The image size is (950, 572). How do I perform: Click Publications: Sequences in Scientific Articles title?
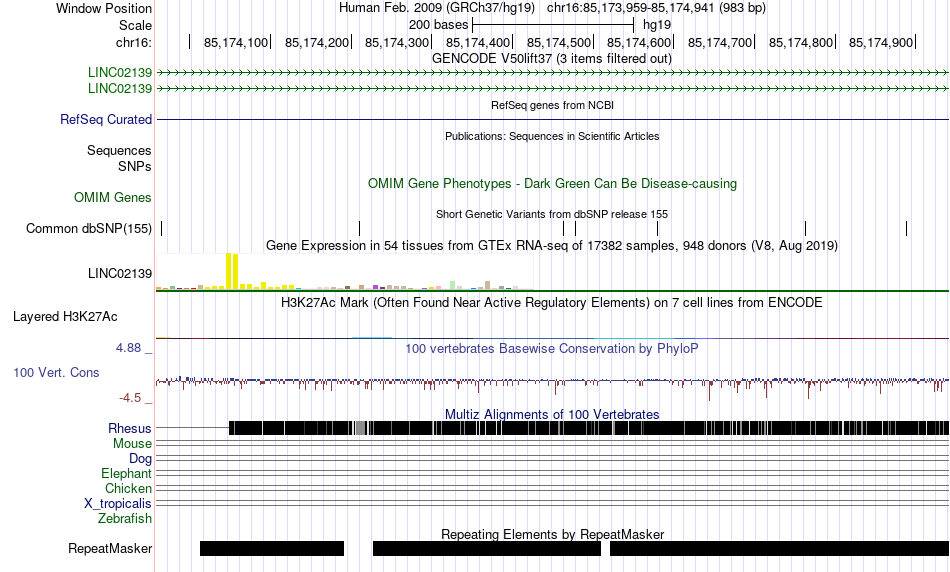coord(552,136)
